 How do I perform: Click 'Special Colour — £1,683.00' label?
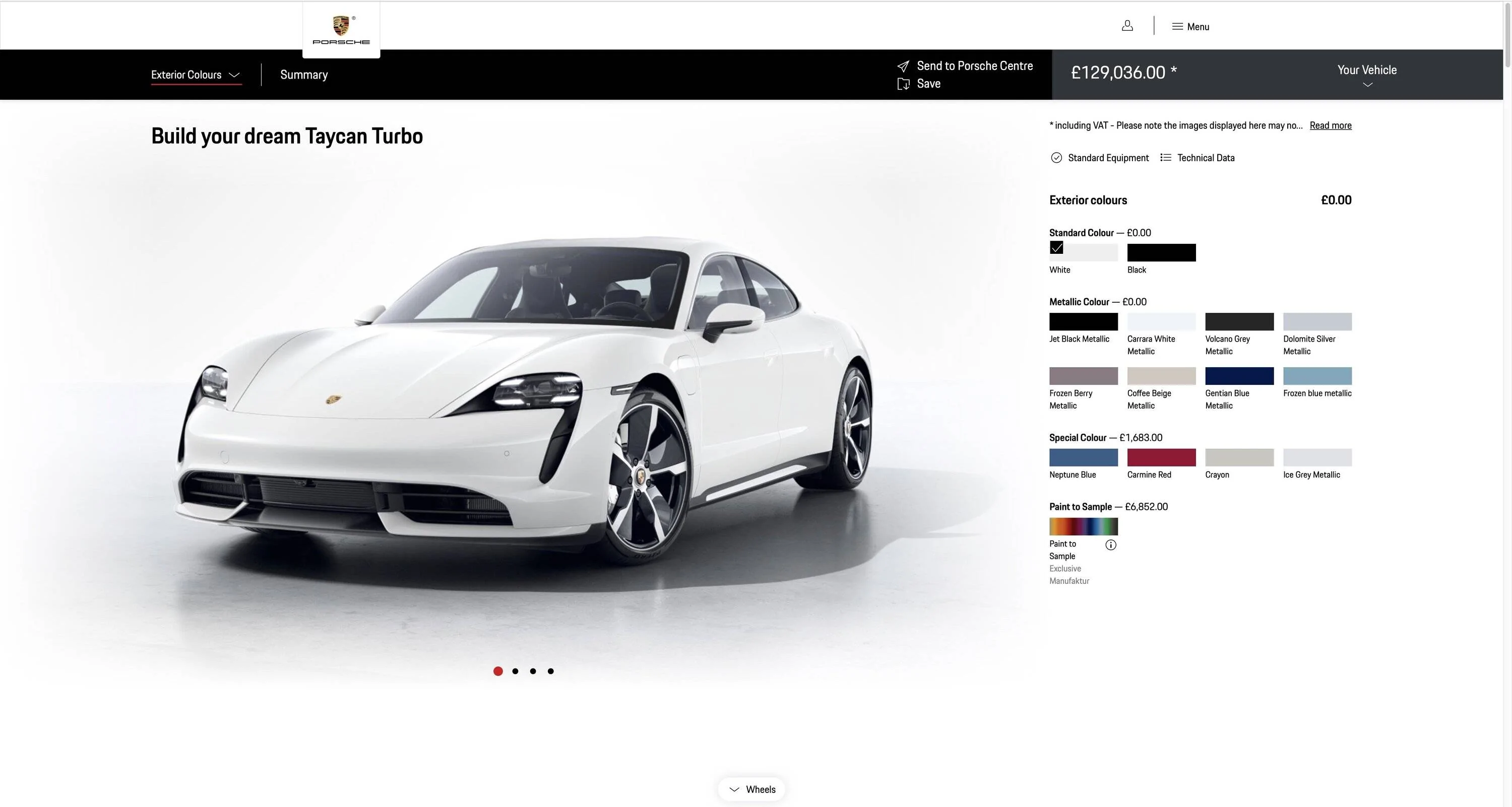coord(1105,438)
